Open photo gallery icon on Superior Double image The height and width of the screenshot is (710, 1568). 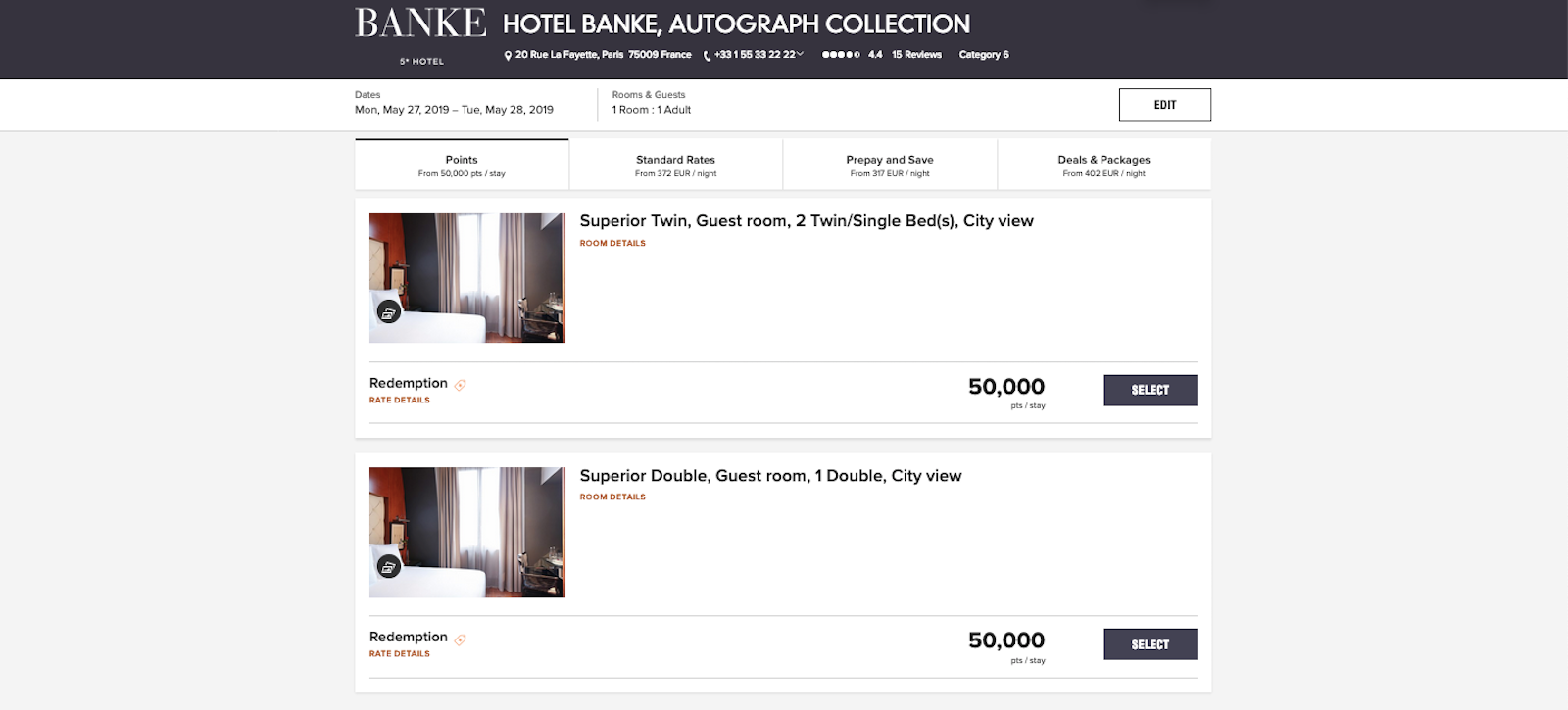389,566
